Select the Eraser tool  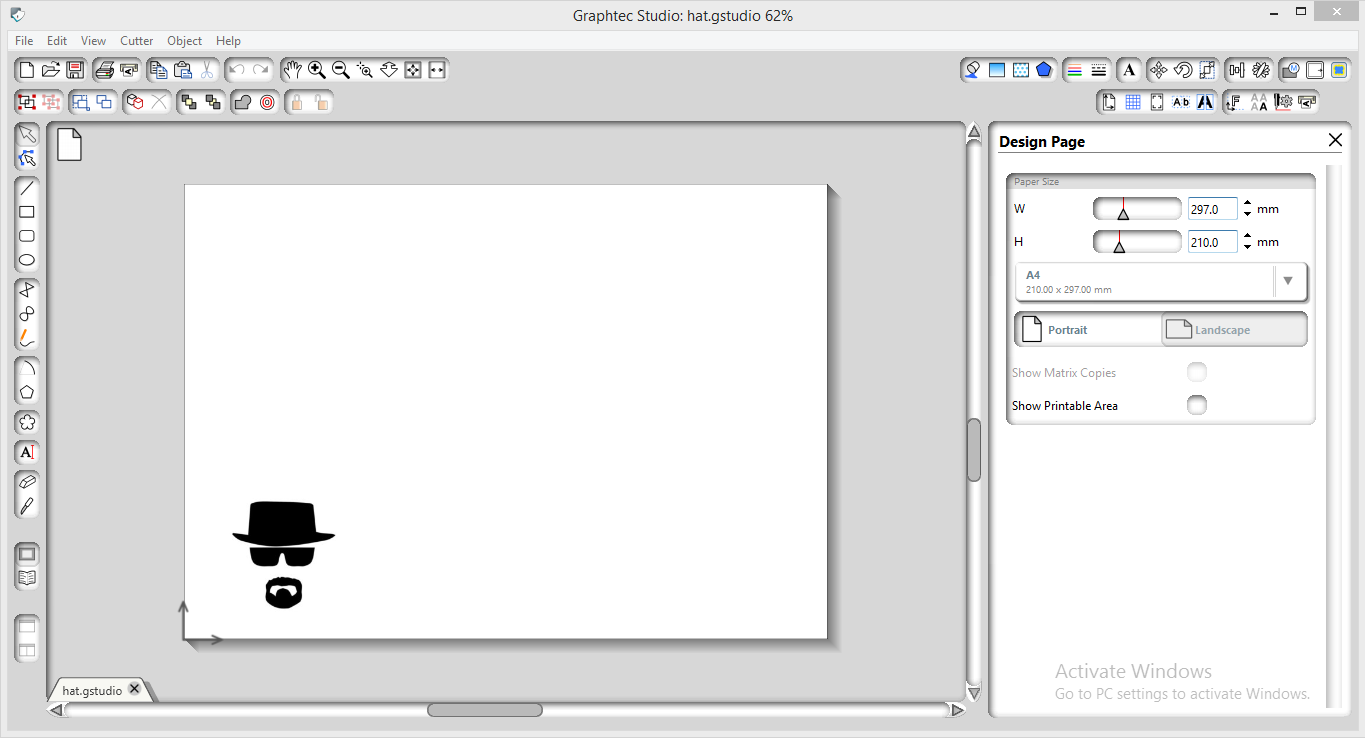tap(27, 482)
